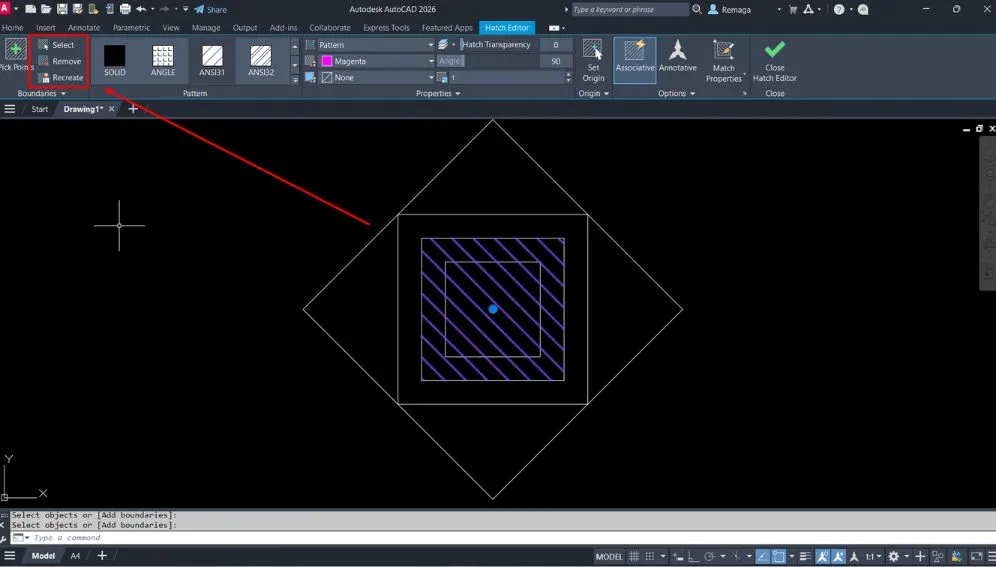Switch to the A4 layout tab
The height and width of the screenshot is (567, 996).
pyautogui.click(x=75, y=556)
